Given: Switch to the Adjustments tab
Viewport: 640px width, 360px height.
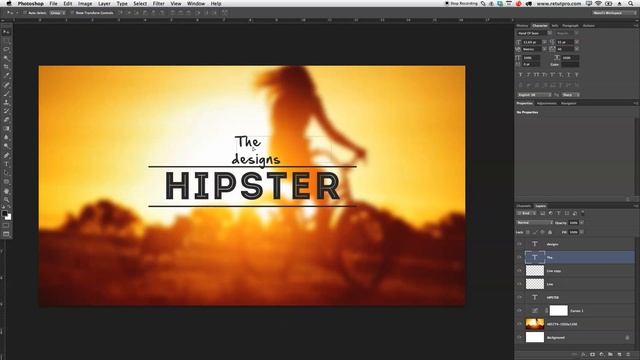Looking at the screenshot, I should (x=547, y=103).
